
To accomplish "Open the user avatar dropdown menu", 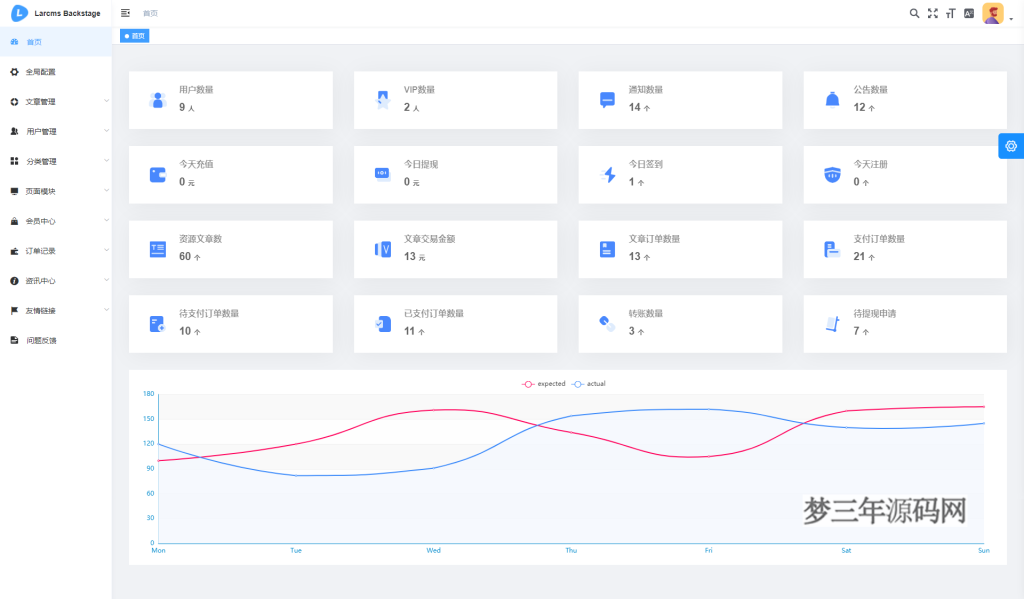I will (x=993, y=13).
